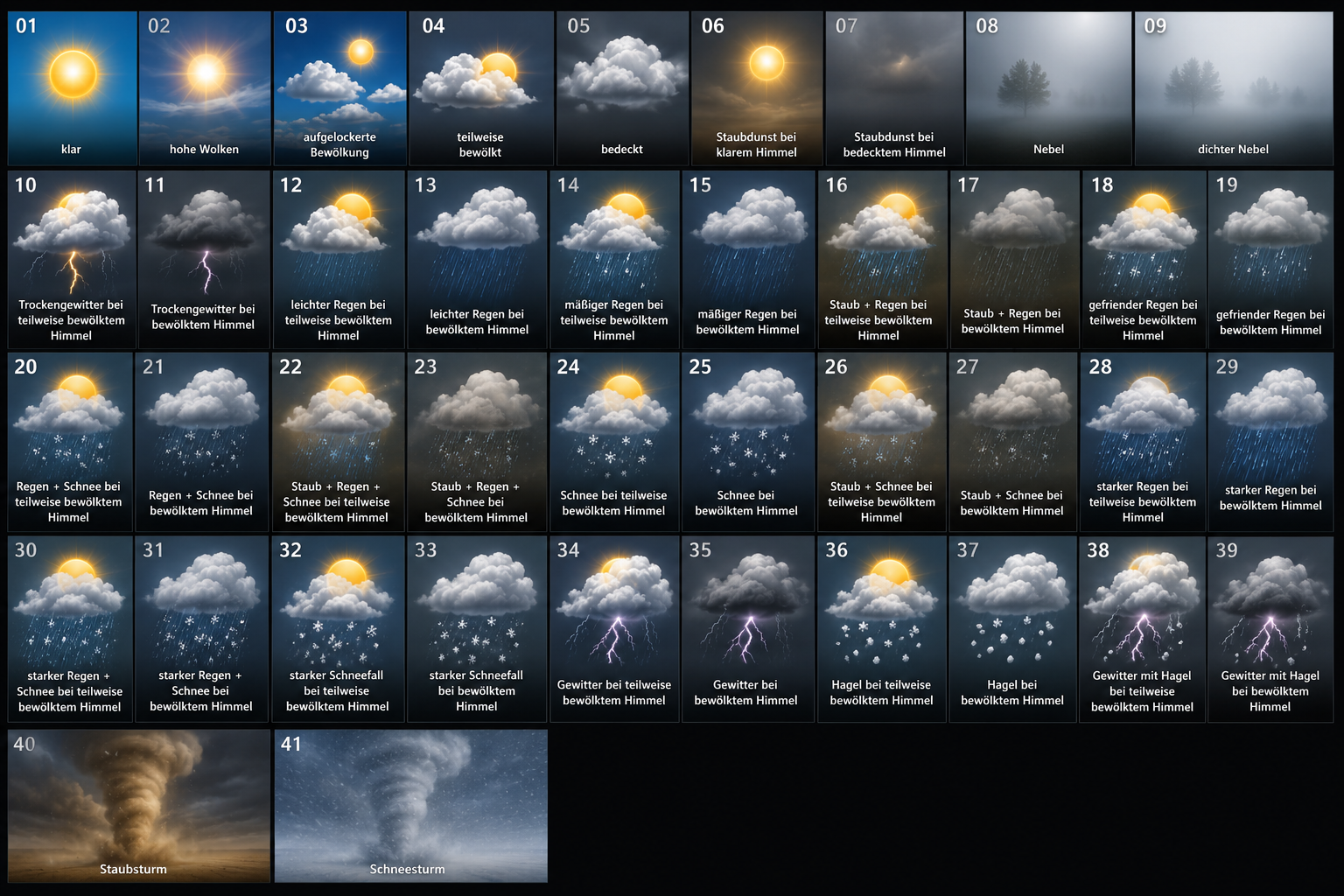The height and width of the screenshot is (896, 1344).
Task: Select icon 08 Nebel
Action: coord(1048,88)
